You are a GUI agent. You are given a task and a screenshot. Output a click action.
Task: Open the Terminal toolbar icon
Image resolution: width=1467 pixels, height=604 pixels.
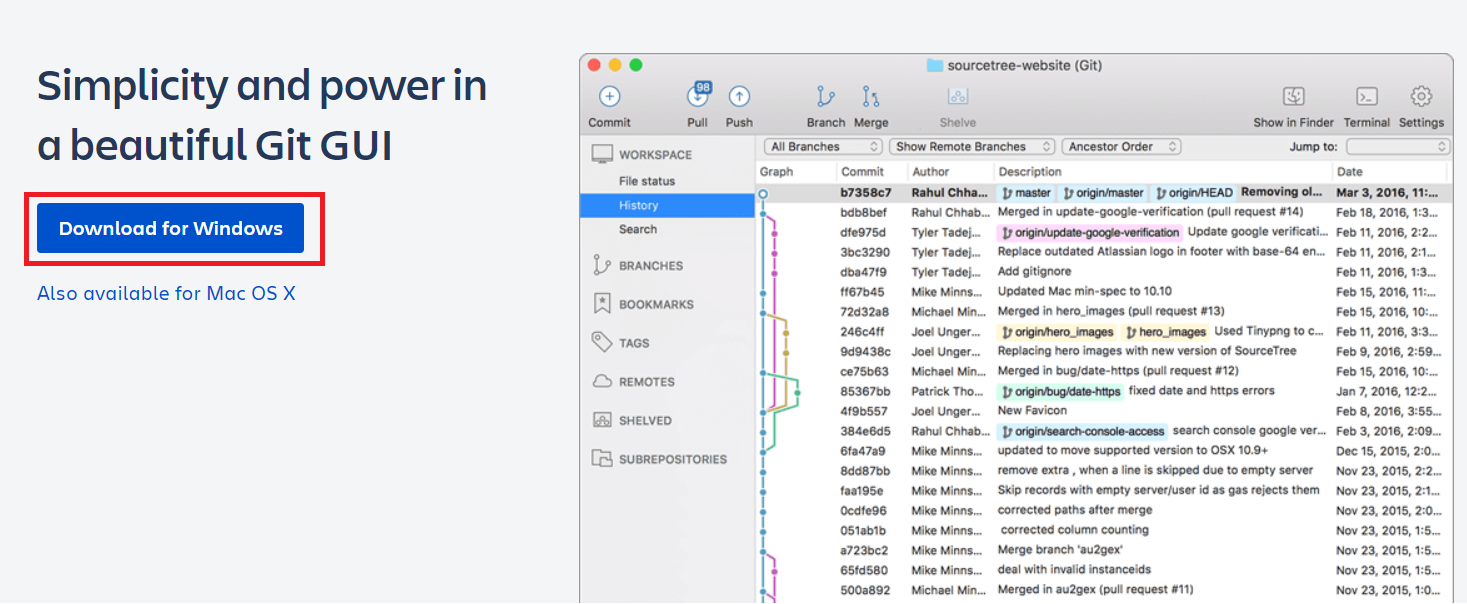pyautogui.click(x=1367, y=96)
